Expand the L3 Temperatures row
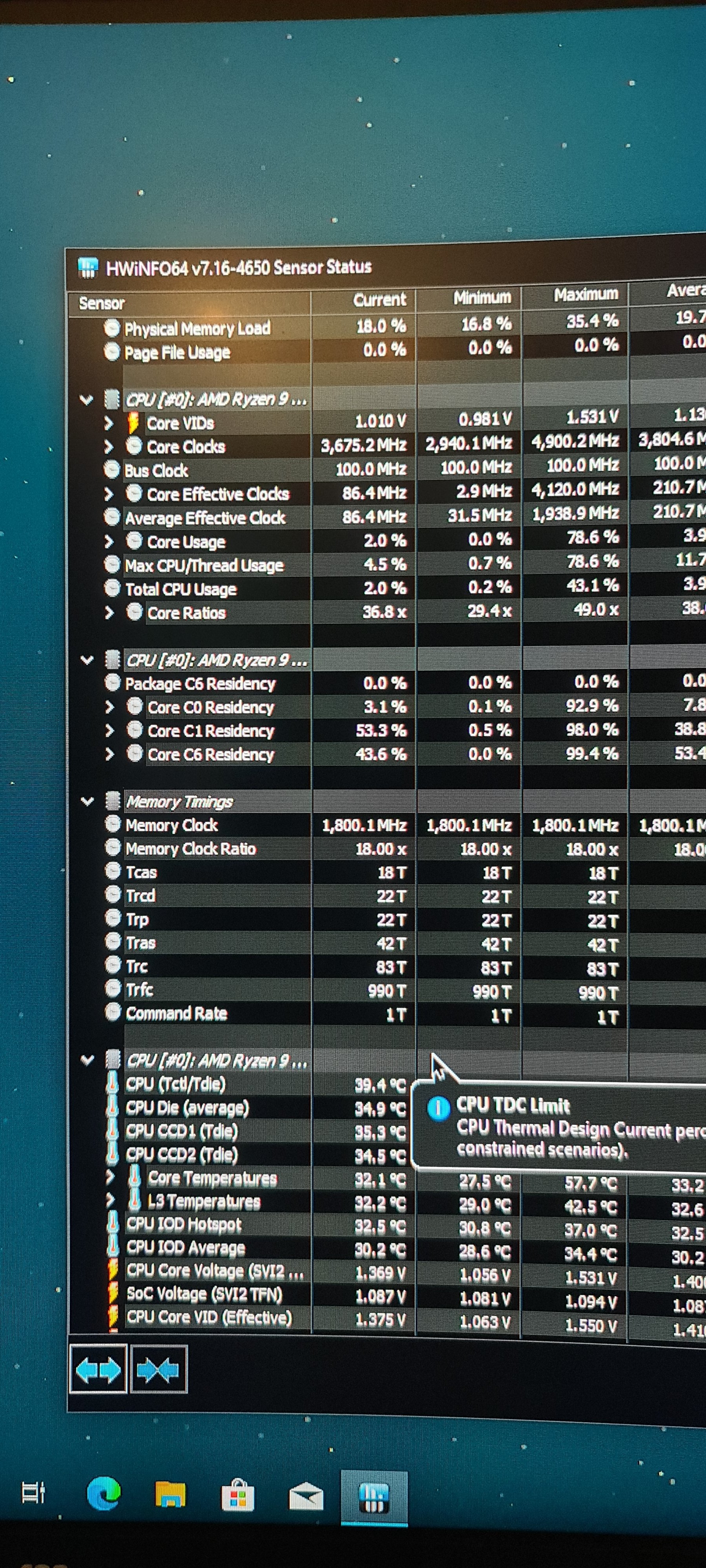706x1568 pixels. click(x=110, y=1200)
